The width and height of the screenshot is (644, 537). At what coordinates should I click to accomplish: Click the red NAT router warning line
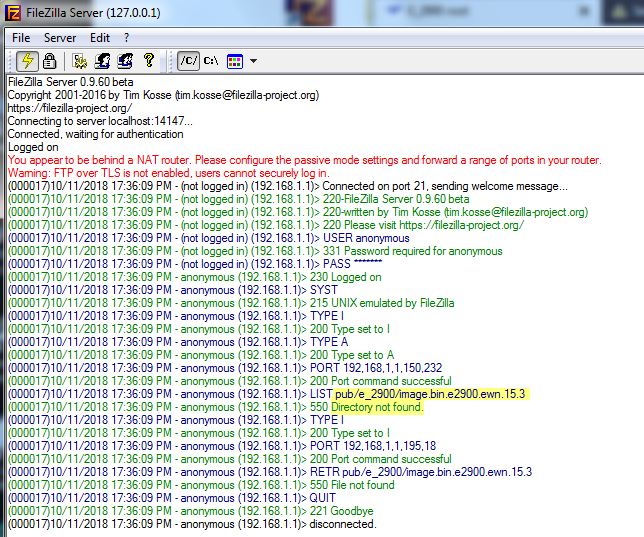pyautogui.click(x=305, y=160)
